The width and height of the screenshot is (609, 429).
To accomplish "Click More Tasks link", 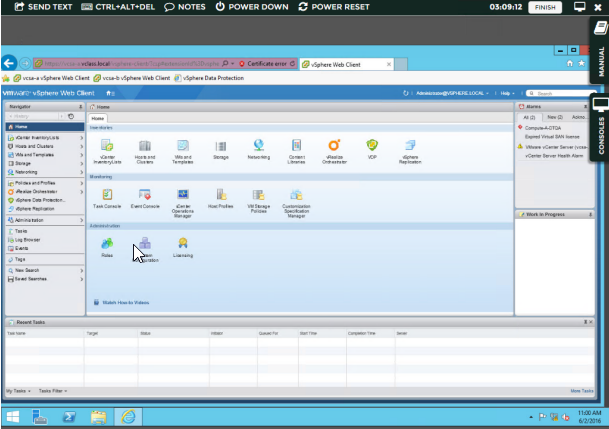I will (582, 391).
